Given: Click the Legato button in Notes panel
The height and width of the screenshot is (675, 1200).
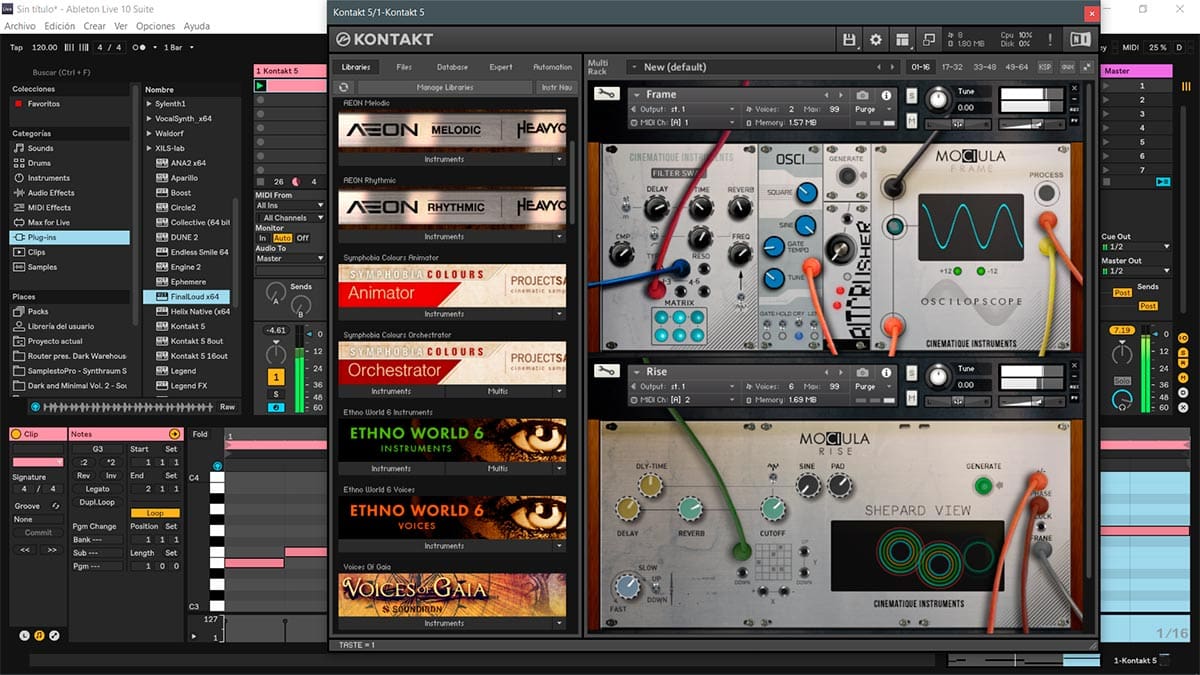Looking at the screenshot, I should pos(98,489).
